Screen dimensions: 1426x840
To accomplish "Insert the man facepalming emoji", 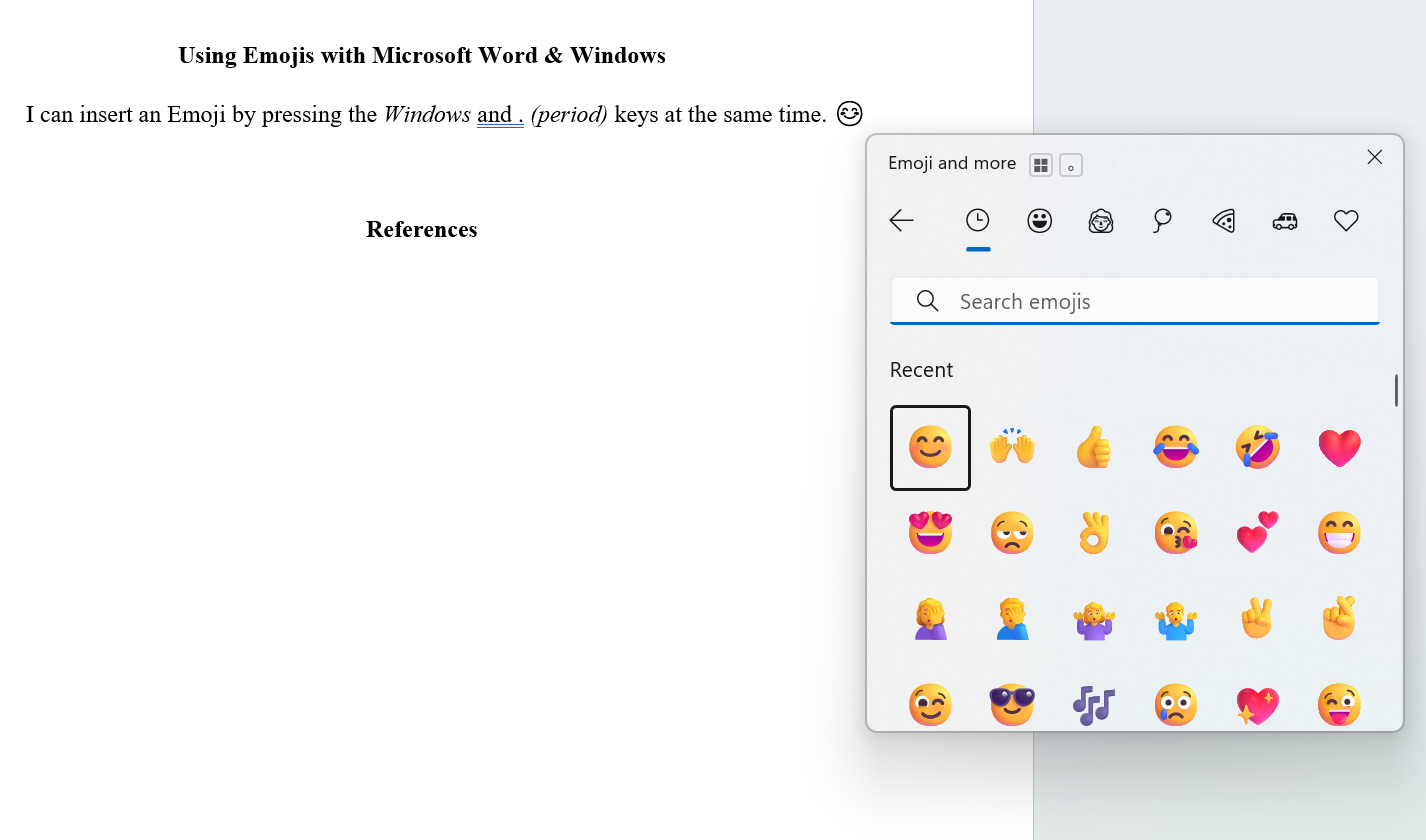I will pos(1012,619).
